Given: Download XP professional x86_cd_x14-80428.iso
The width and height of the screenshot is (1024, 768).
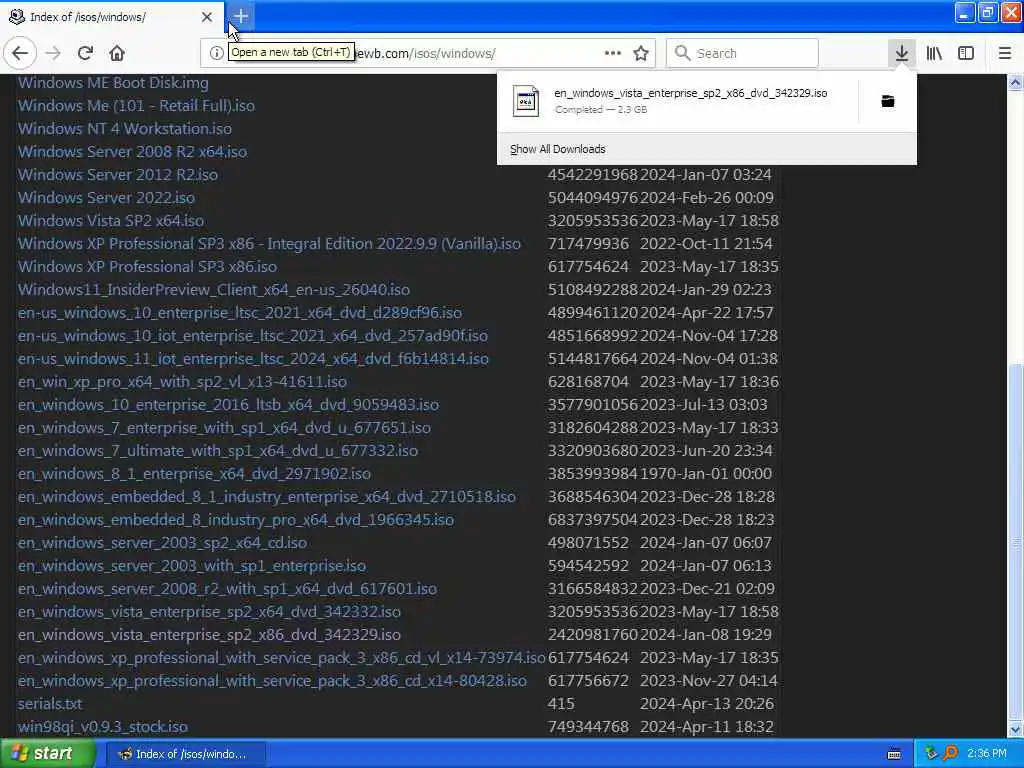Looking at the screenshot, I should coord(272,680).
